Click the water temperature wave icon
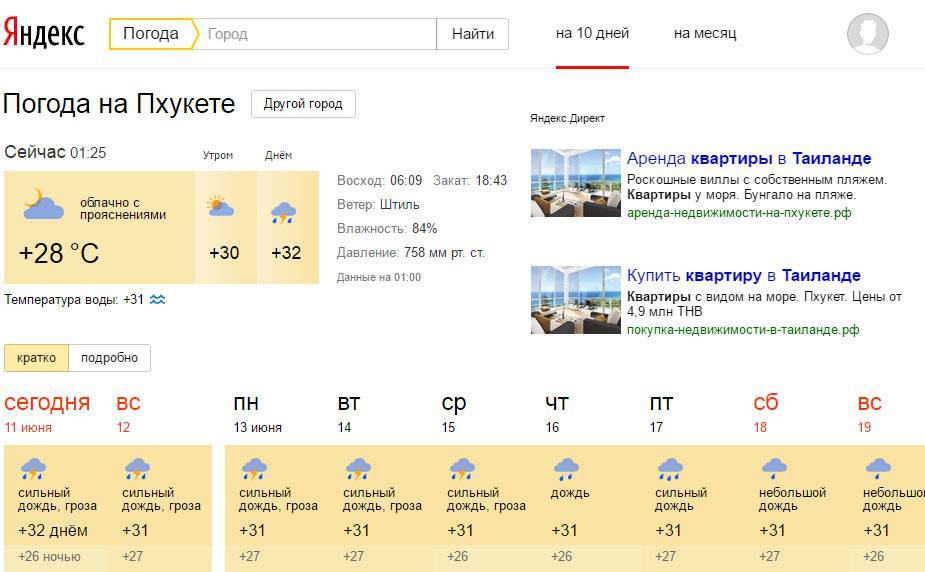This screenshot has width=925, height=572. tap(157, 299)
